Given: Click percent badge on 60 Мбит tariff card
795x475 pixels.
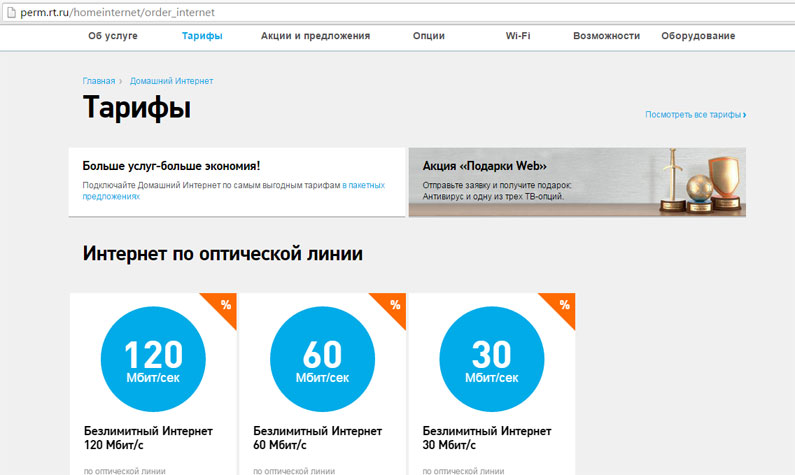Looking at the screenshot, I should tap(394, 305).
